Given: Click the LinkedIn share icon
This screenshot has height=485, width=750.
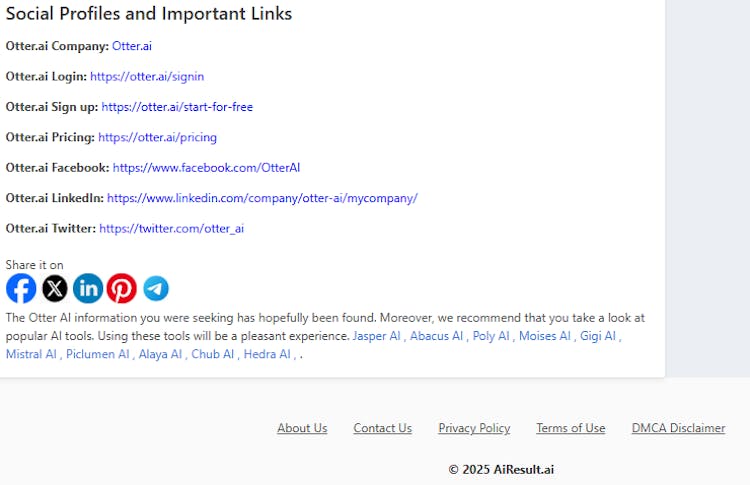Looking at the screenshot, I should (88, 288).
